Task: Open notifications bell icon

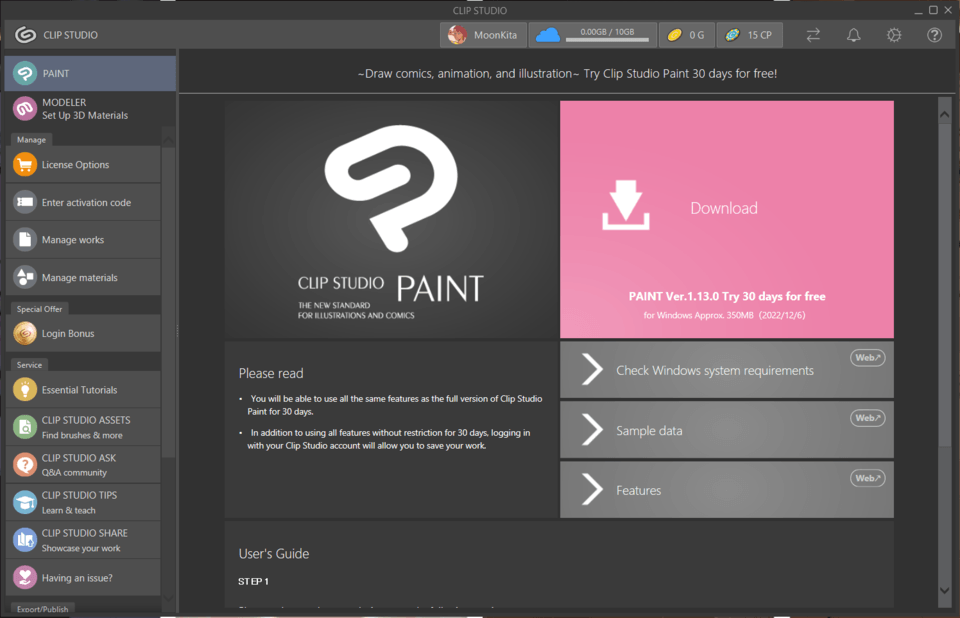Action: (x=853, y=35)
